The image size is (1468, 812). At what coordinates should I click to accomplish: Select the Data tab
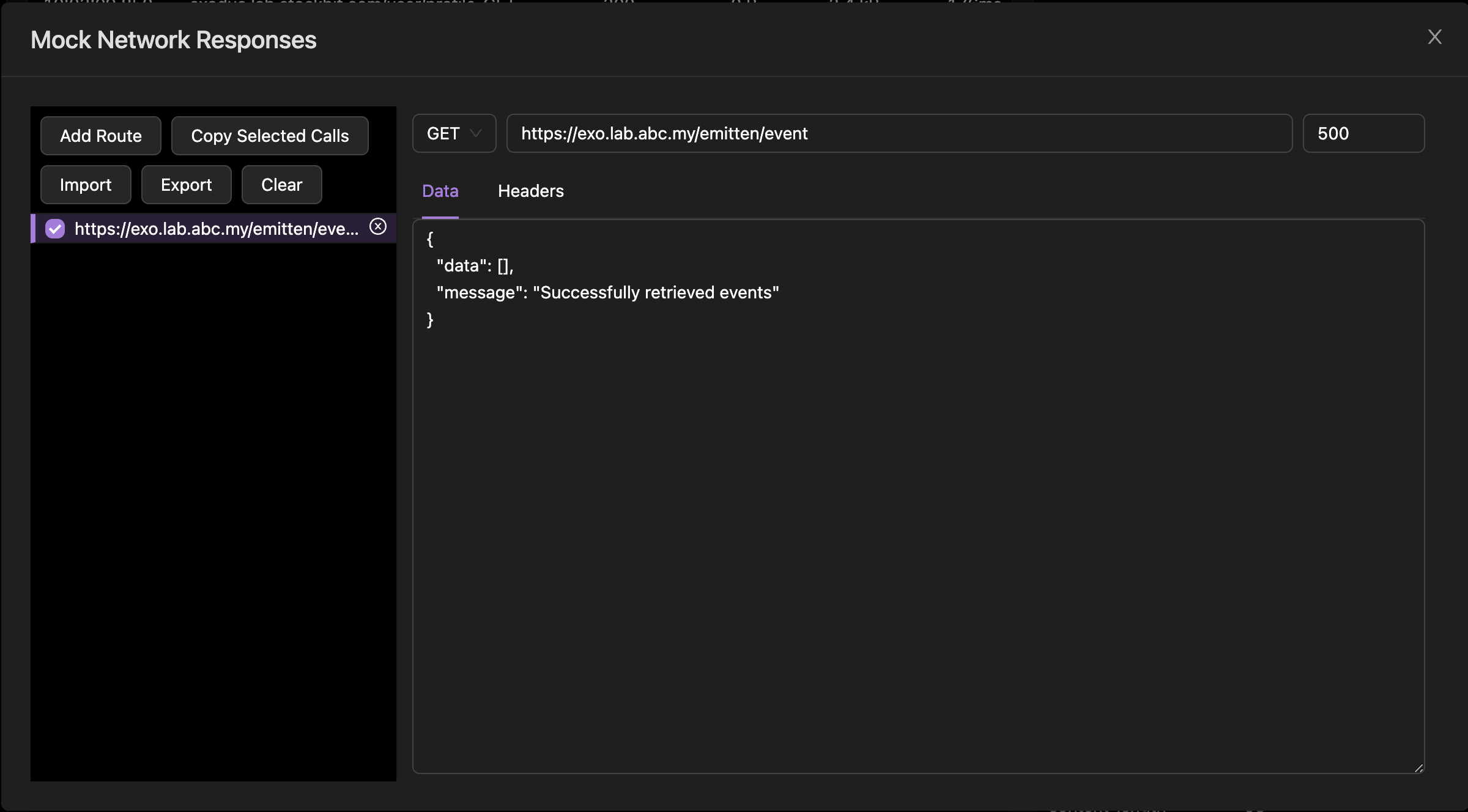click(x=440, y=191)
